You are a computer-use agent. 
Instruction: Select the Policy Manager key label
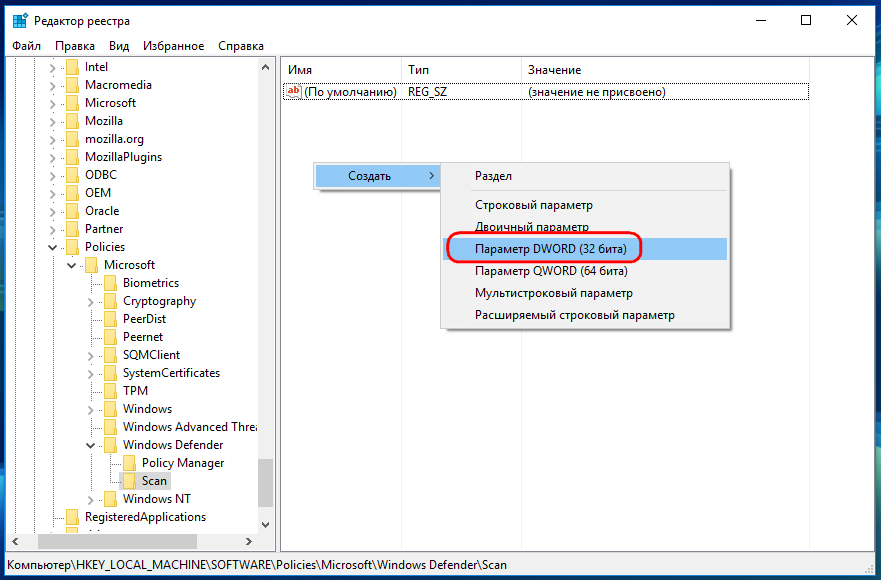click(x=183, y=463)
